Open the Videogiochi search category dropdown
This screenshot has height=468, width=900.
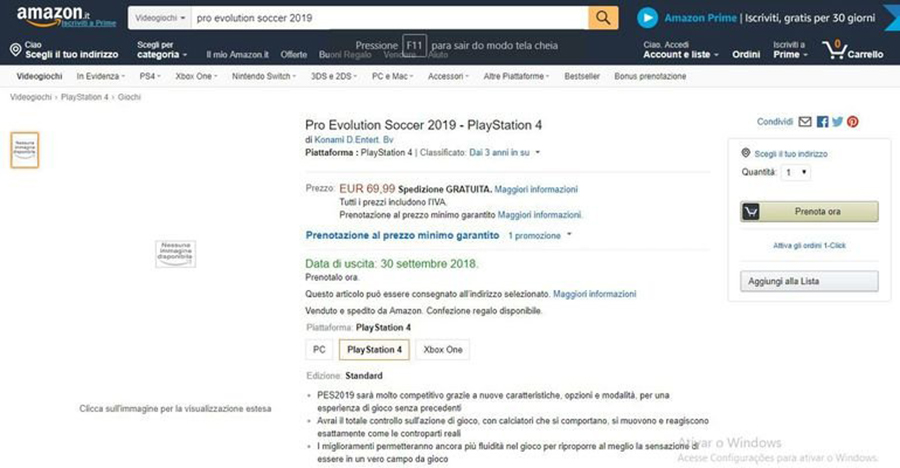click(160, 18)
